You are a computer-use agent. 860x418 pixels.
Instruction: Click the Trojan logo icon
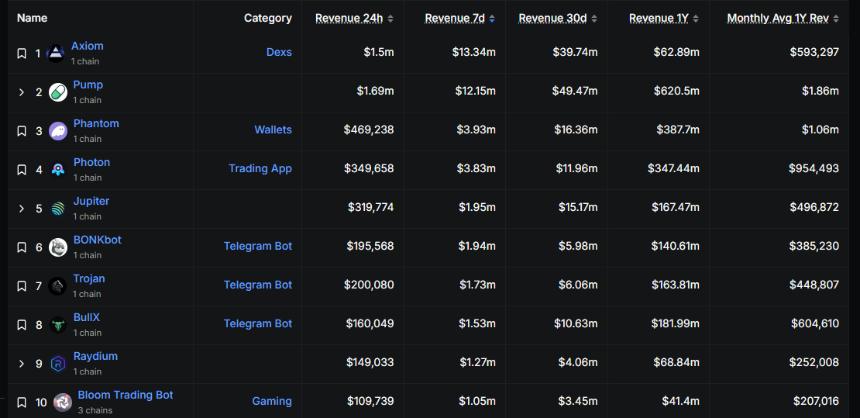pos(58,286)
